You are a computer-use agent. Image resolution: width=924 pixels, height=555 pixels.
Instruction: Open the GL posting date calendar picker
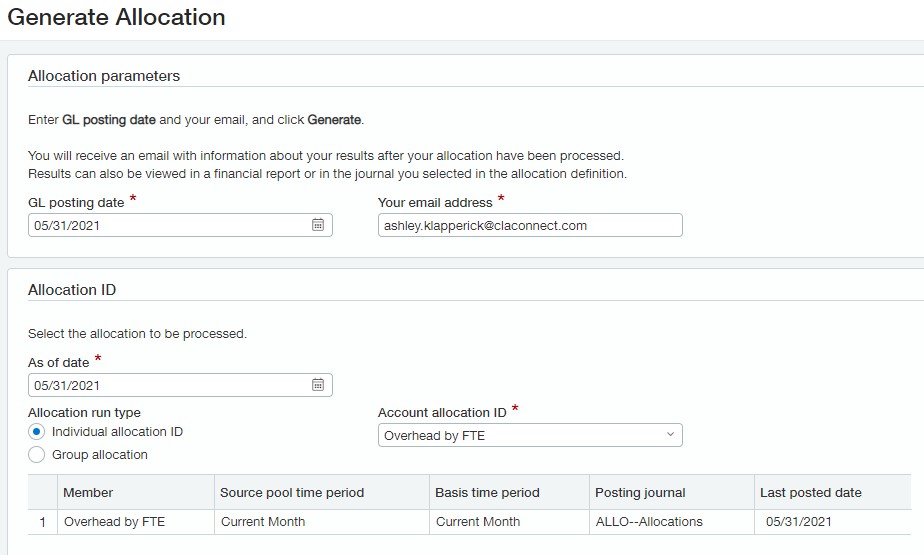pyautogui.click(x=318, y=226)
